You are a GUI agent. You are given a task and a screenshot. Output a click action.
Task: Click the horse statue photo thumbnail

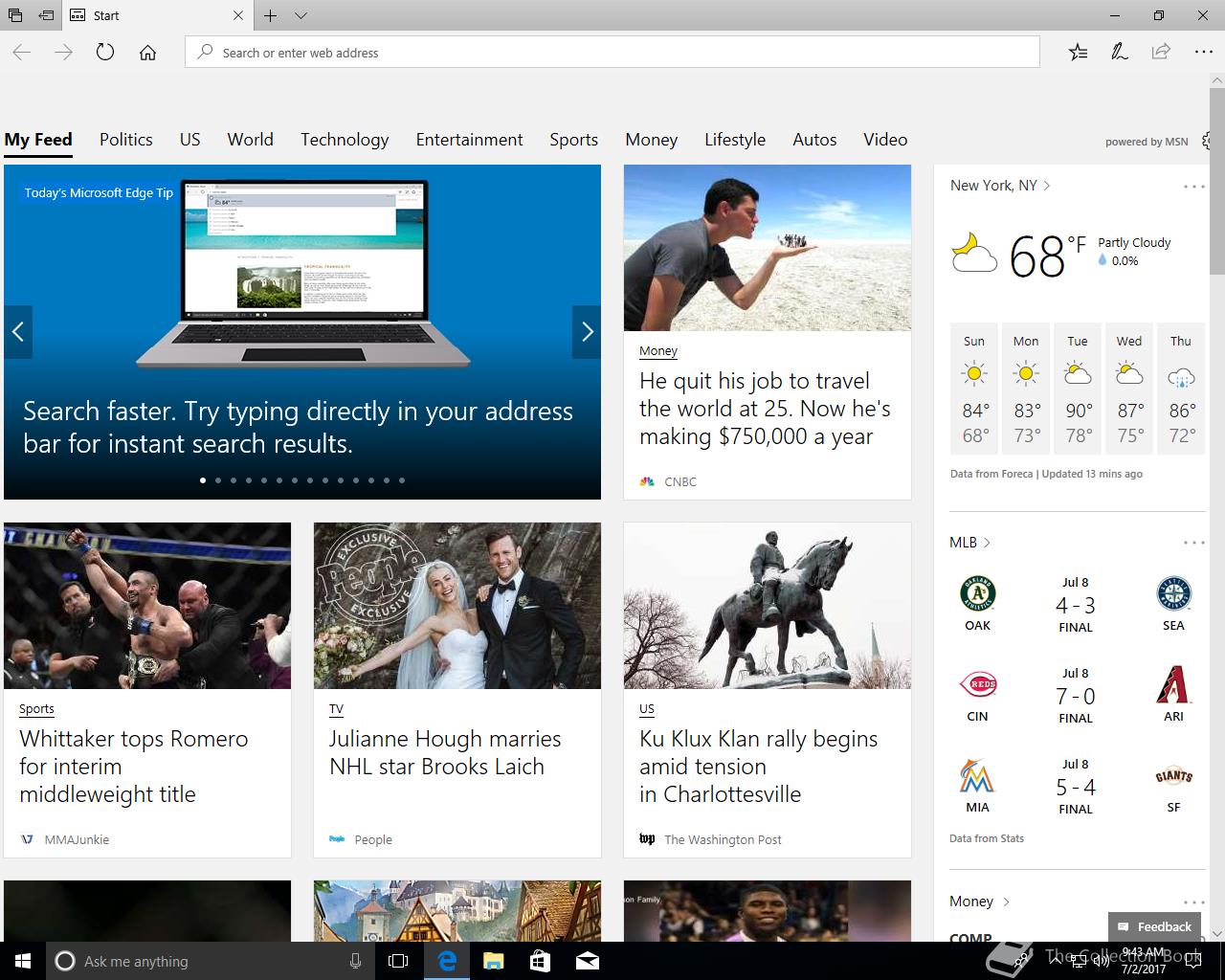768,606
